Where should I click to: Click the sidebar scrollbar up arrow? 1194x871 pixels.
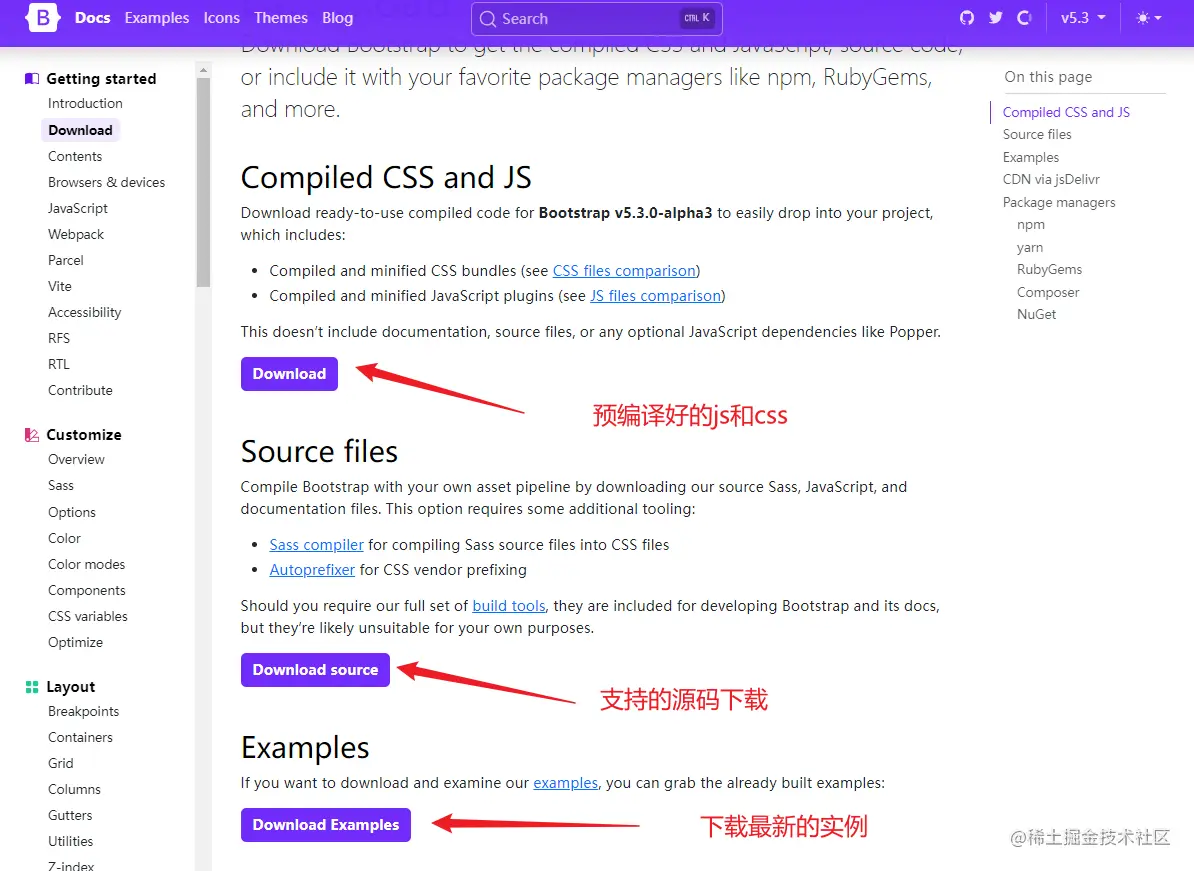coord(203,70)
